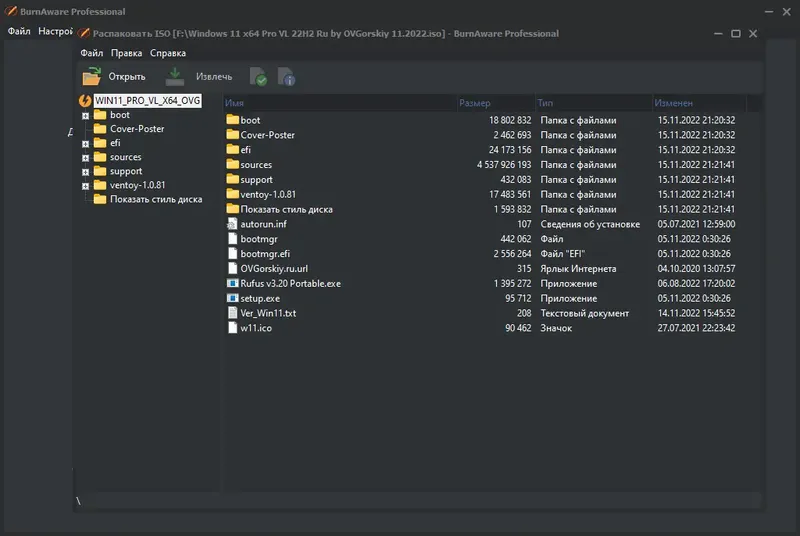This screenshot has height=536, width=800.
Task: Click the size 4 537 926 193 cell
Action: coord(504,165)
